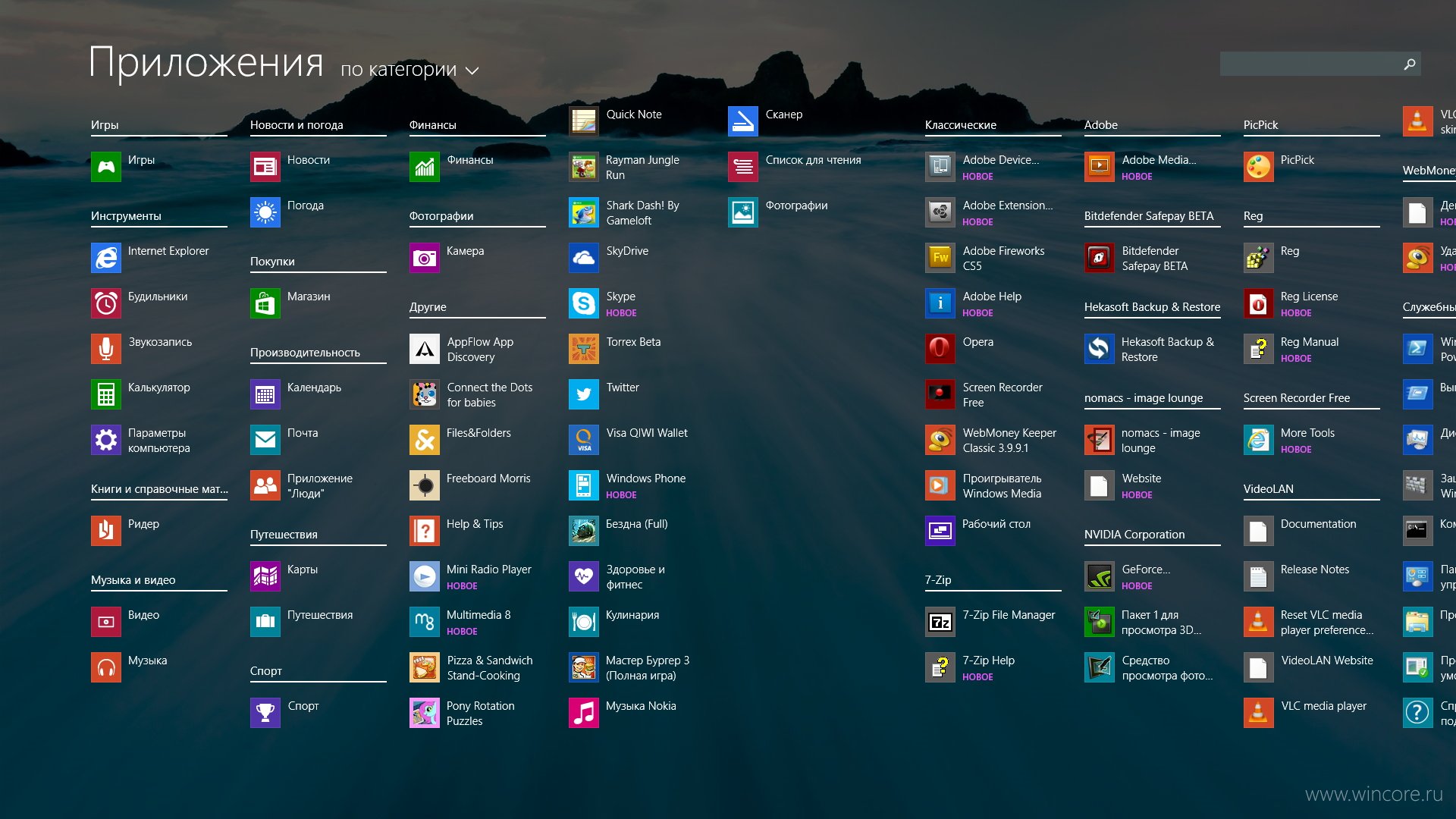Screen dimensions: 1456x819
Task: Launch AppFlow App Discovery icon
Action: (x=425, y=349)
